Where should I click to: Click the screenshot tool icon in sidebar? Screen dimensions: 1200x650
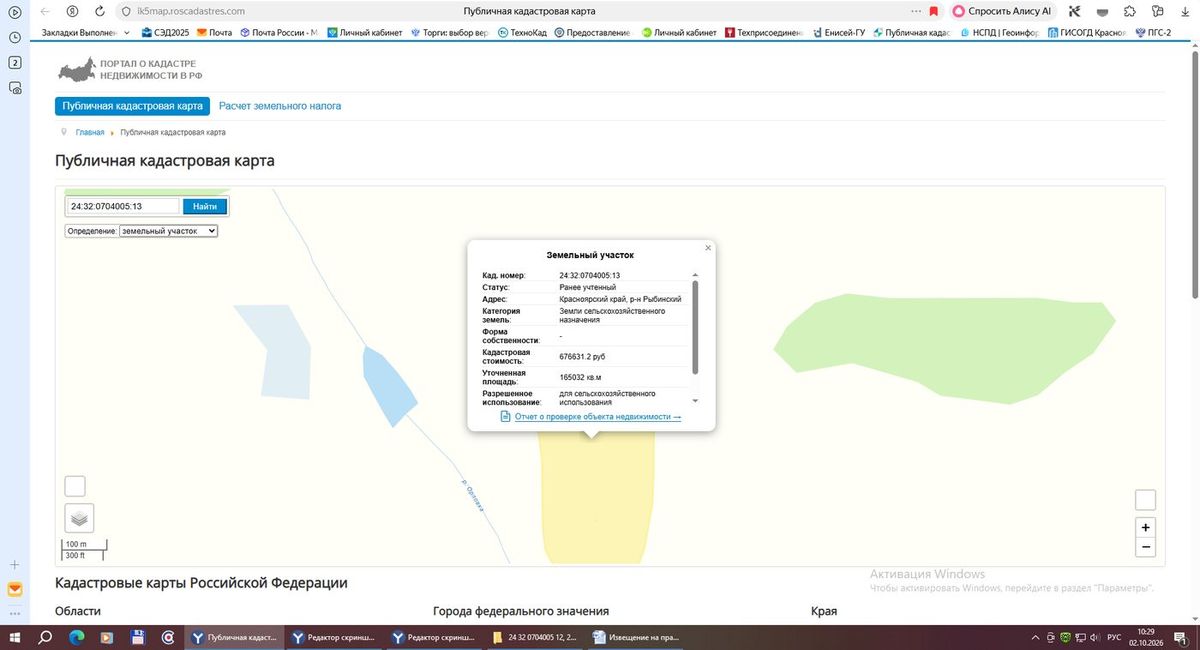(15, 88)
